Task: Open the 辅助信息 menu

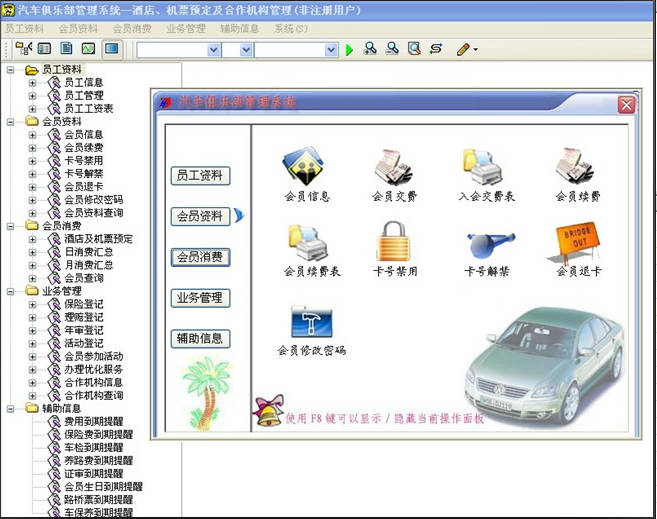Action: pos(239,28)
